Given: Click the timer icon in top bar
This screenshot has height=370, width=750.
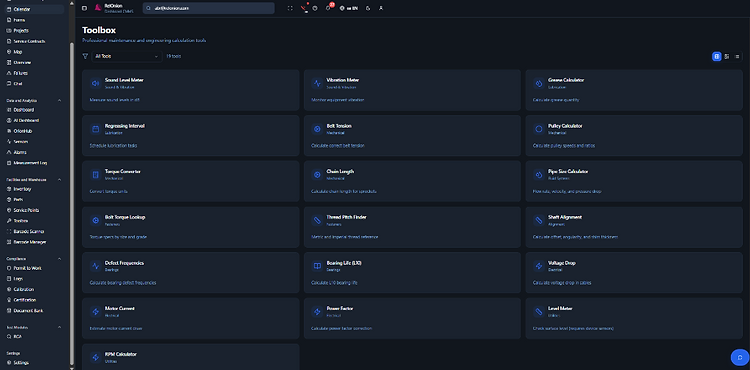Looking at the screenshot, I should [315, 8].
